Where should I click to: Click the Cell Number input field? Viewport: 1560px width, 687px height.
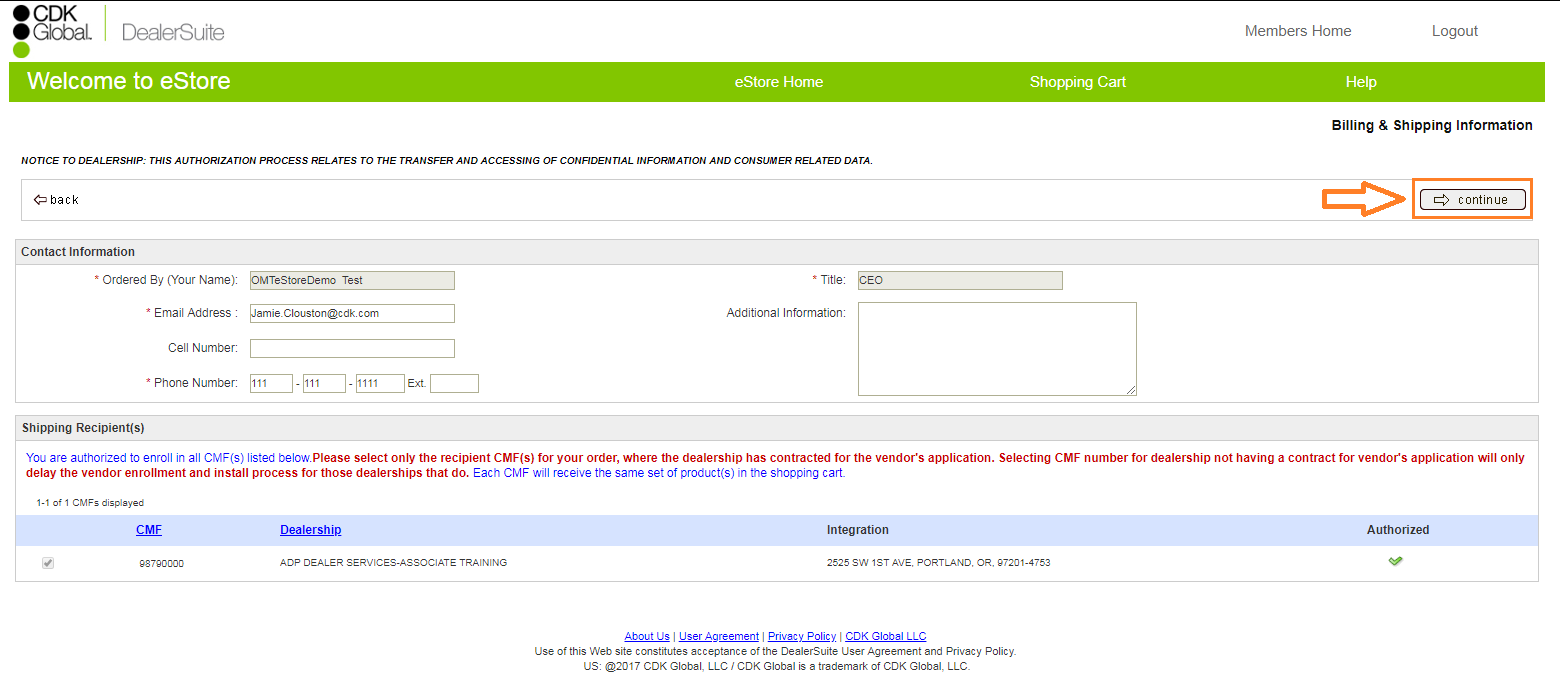352,348
